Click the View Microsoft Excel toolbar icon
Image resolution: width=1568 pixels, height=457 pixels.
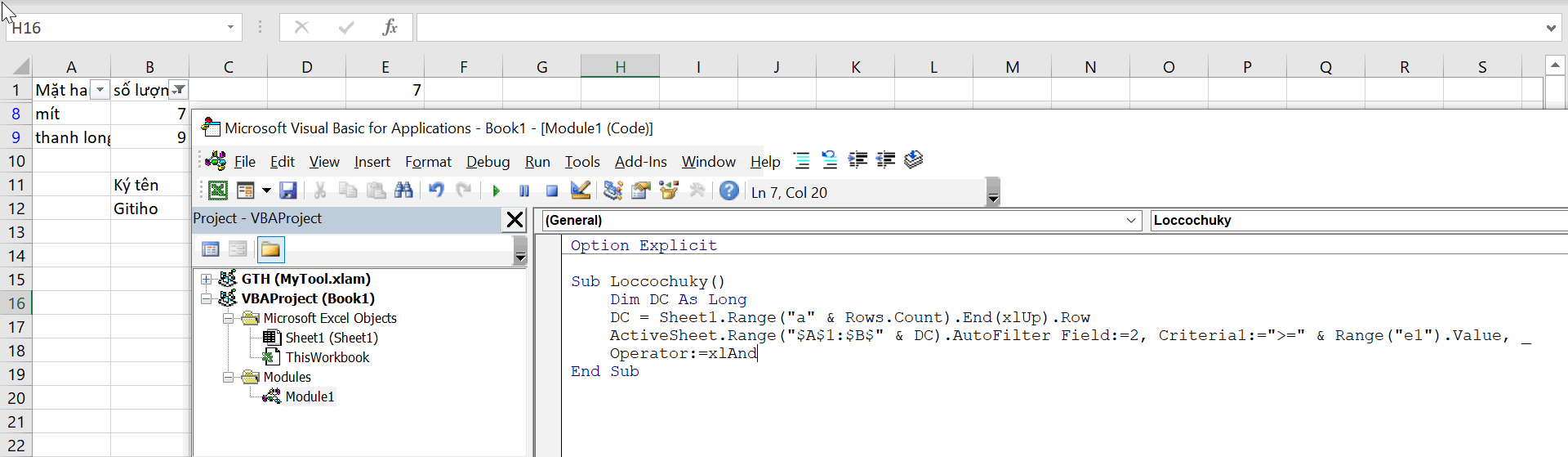(217, 191)
